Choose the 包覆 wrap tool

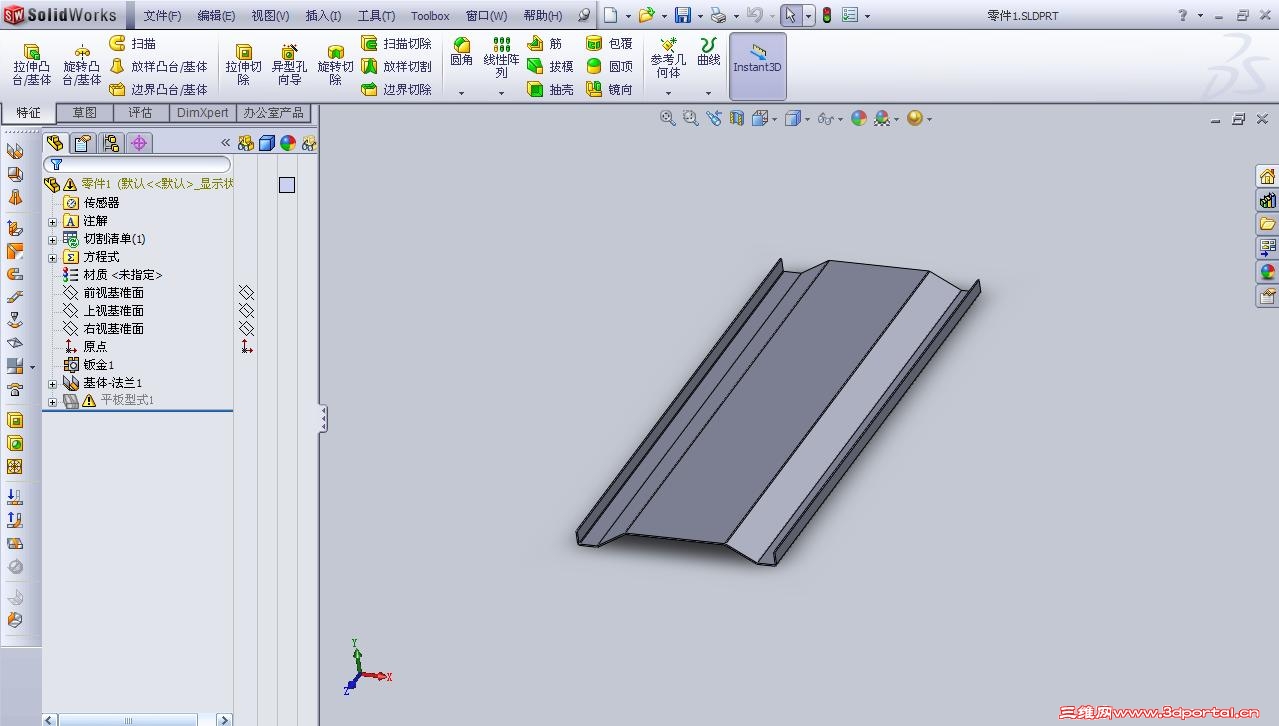[609, 44]
